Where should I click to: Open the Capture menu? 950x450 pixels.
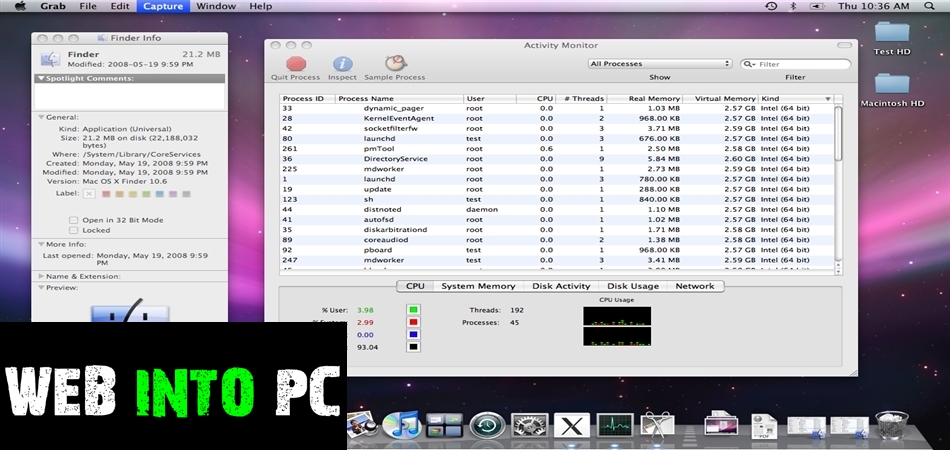(163, 6)
